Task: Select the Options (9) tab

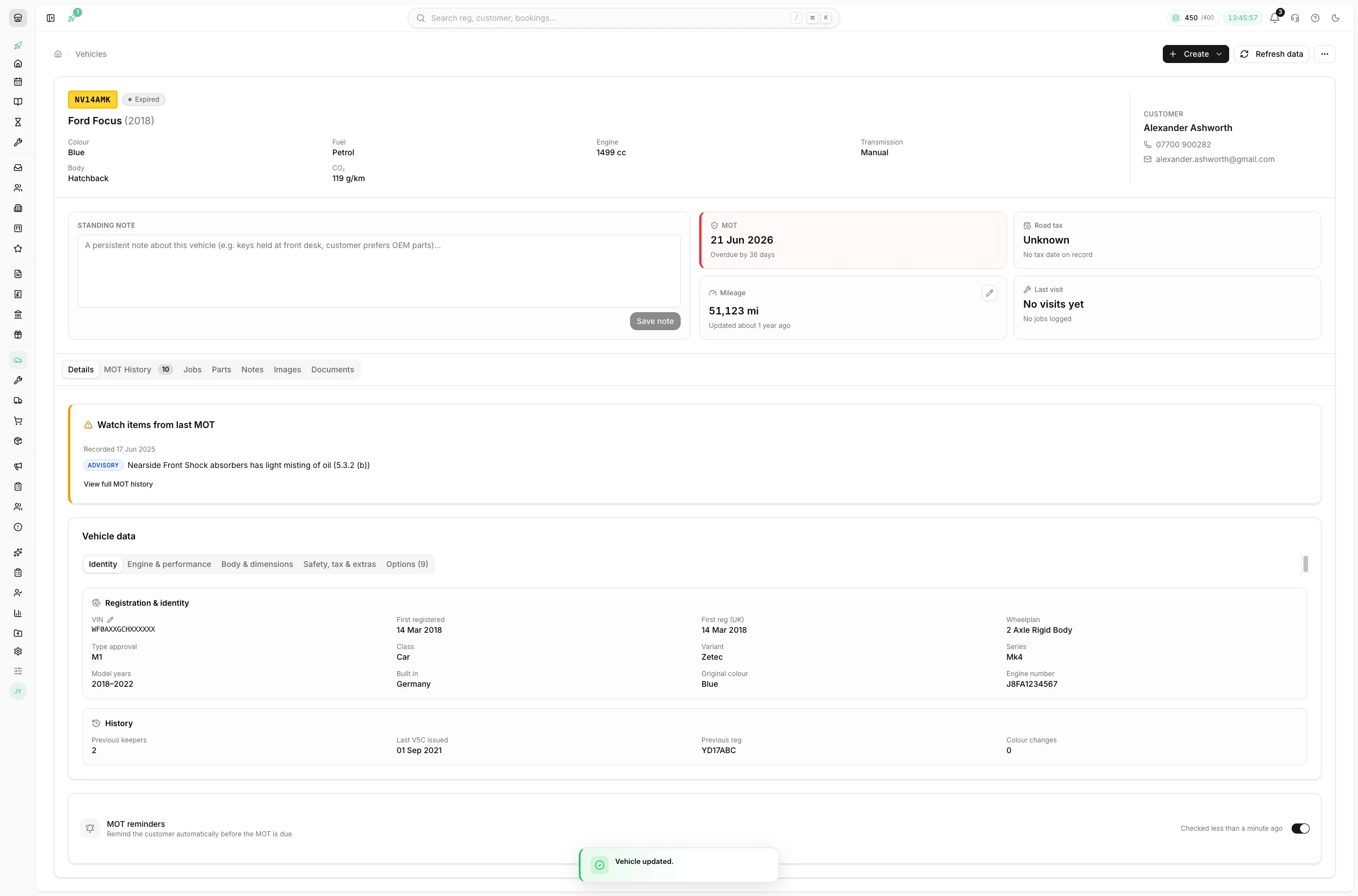Action: click(407, 565)
